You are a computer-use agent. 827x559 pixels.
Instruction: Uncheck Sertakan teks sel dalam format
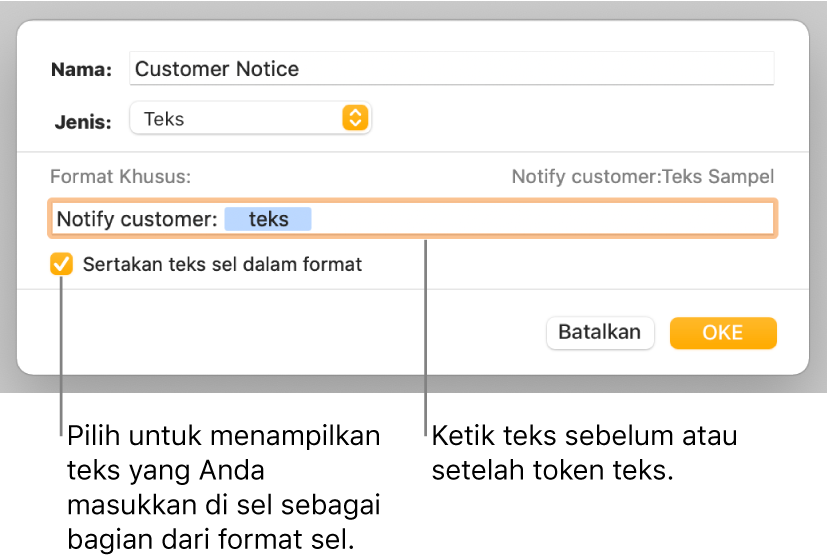tap(61, 264)
